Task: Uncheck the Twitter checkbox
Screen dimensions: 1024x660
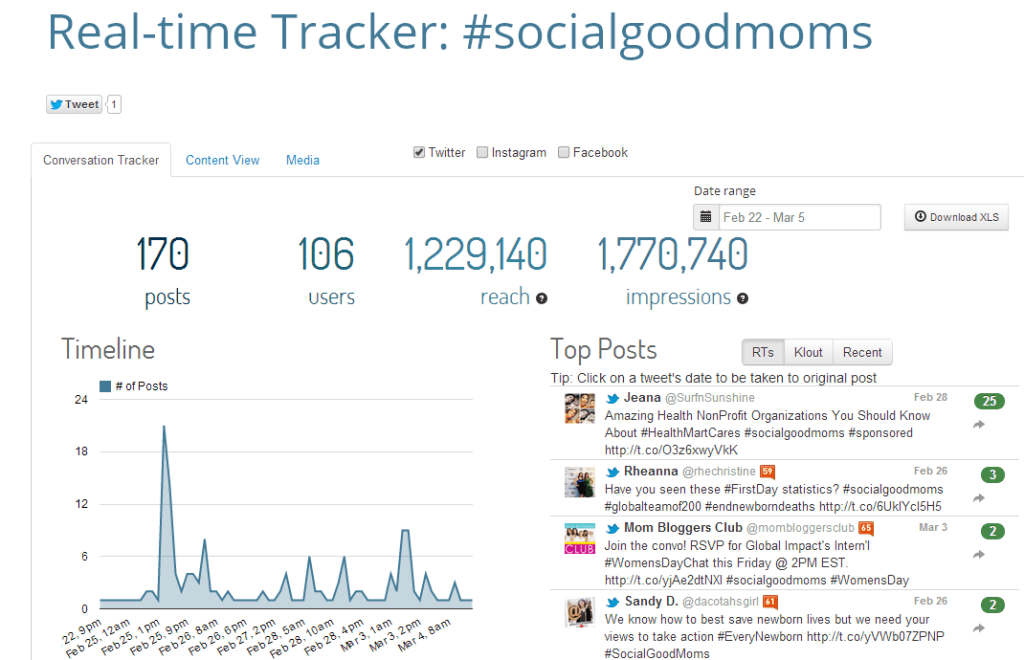Action: point(419,153)
